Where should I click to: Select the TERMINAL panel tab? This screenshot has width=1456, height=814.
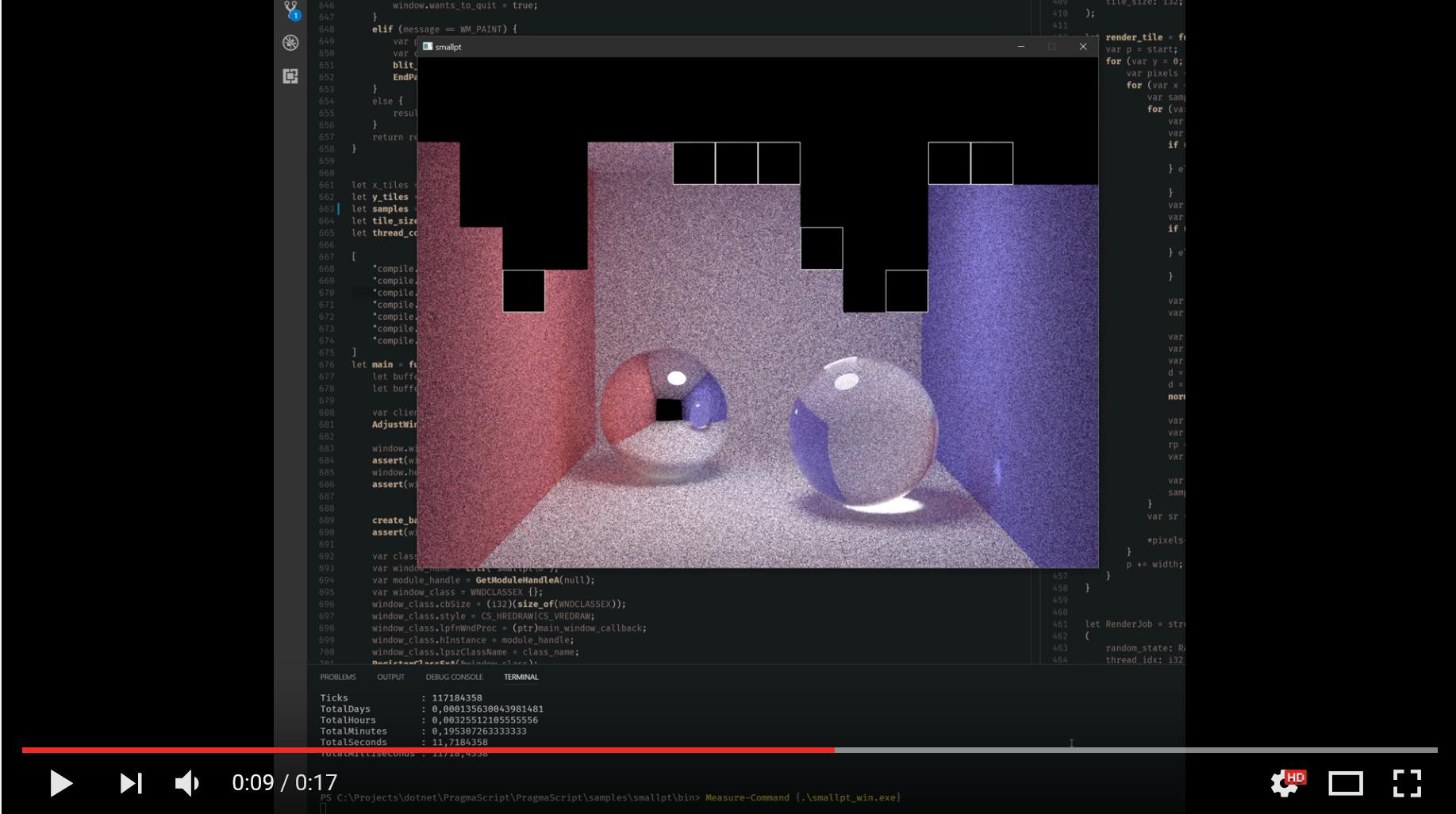click(521, 677)
